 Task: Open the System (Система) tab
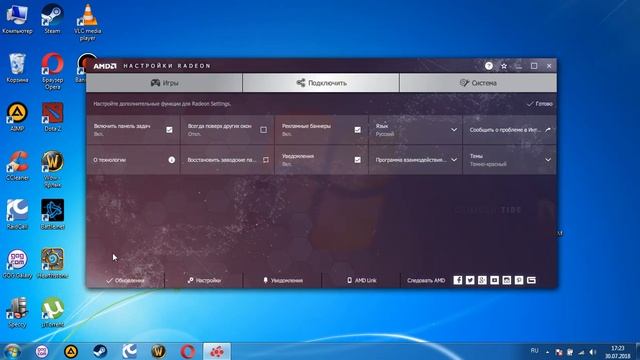(x=478, y=83)
